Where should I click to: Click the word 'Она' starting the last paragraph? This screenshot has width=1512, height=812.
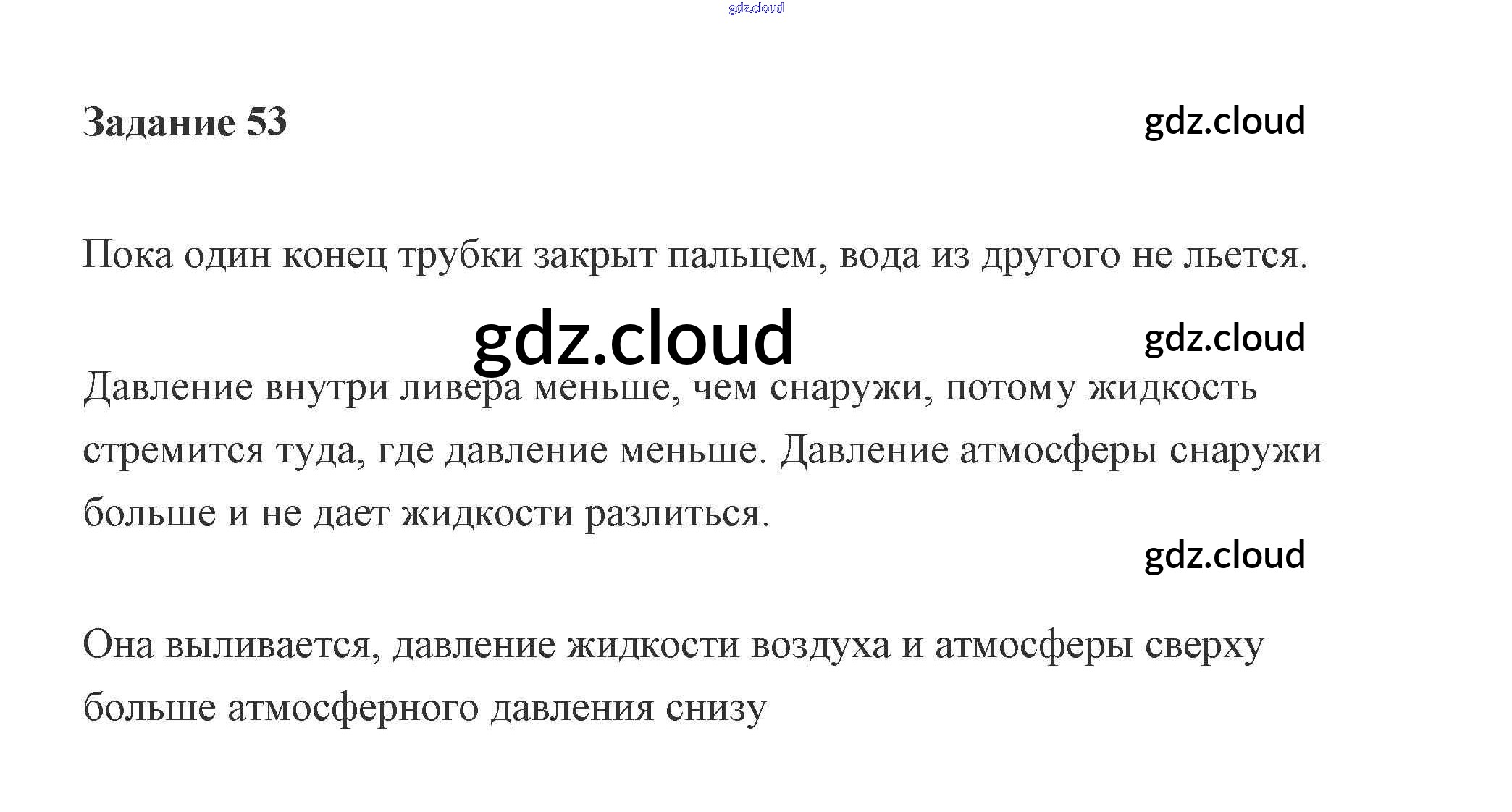click(118, 644)
